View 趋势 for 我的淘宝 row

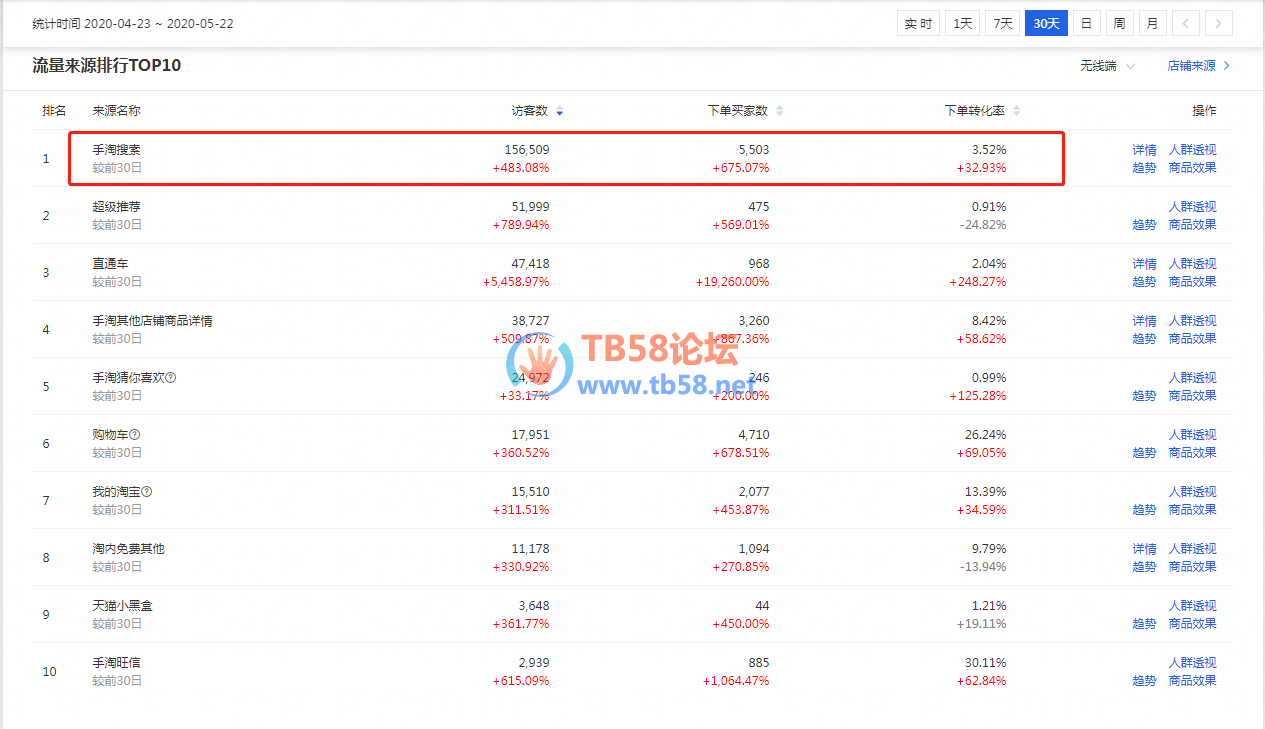click(x=1144, y=510)
